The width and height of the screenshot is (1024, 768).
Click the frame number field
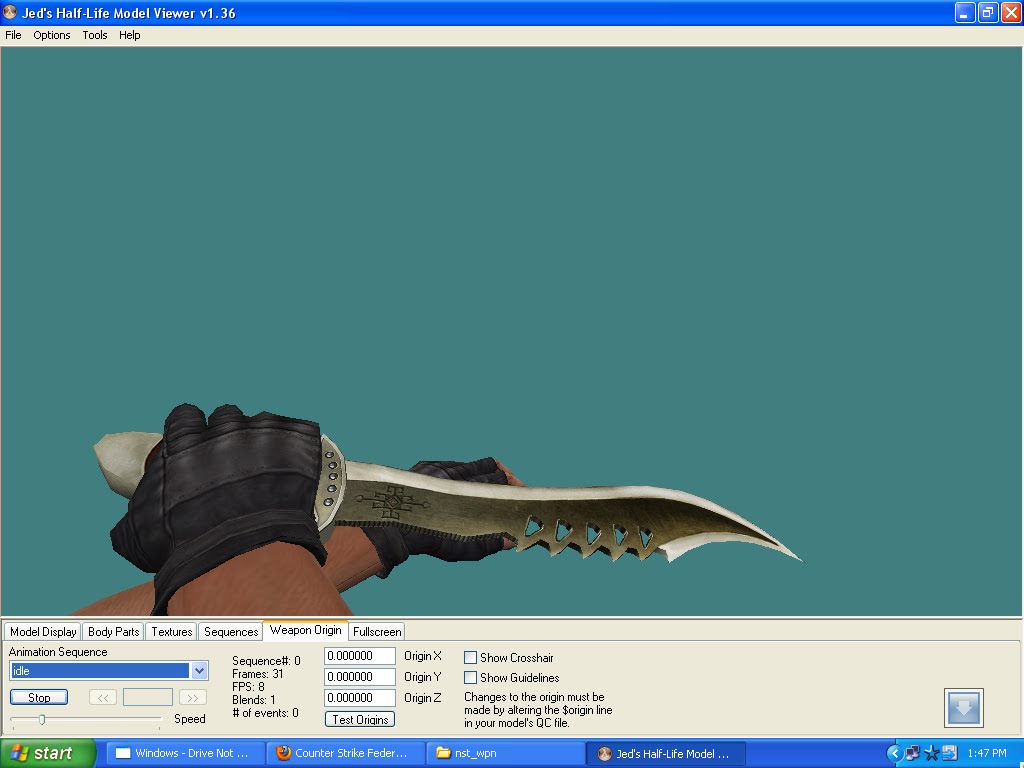(148, 697)
